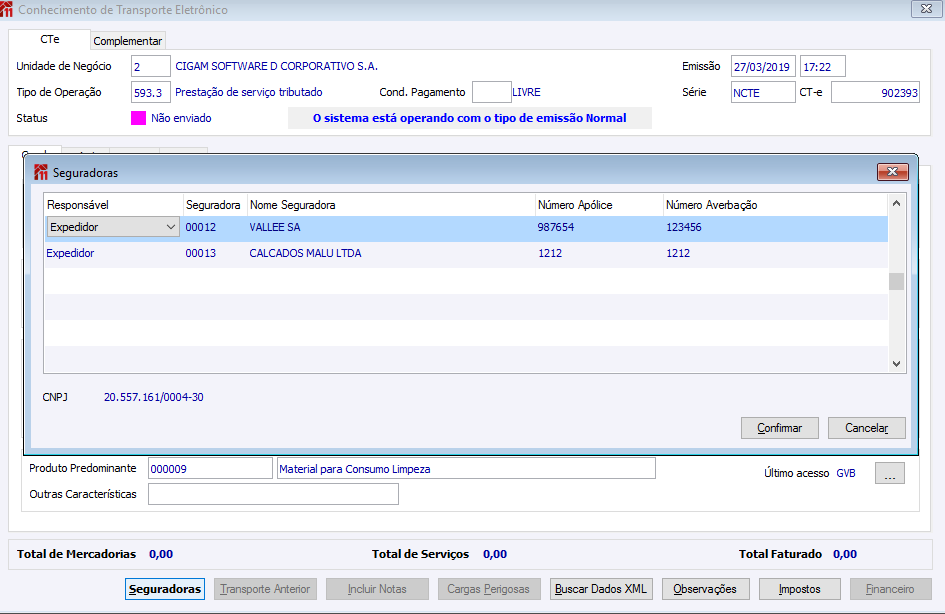Confirm the Seguradoras dialog
Screen dimensions: 945x614
[779, 428]
